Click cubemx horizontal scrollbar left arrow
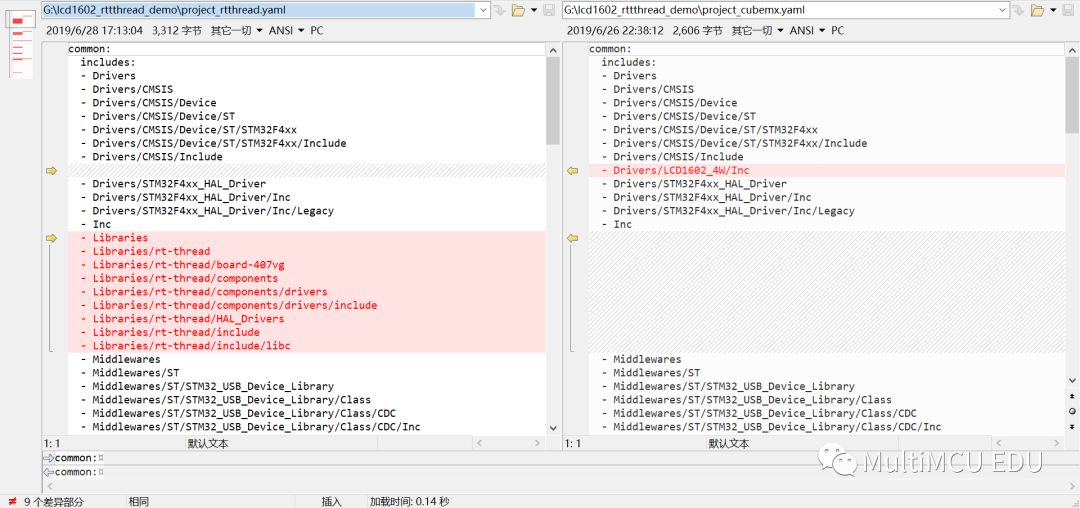This screenshot has height=508, width=1080. [1000, 444]
